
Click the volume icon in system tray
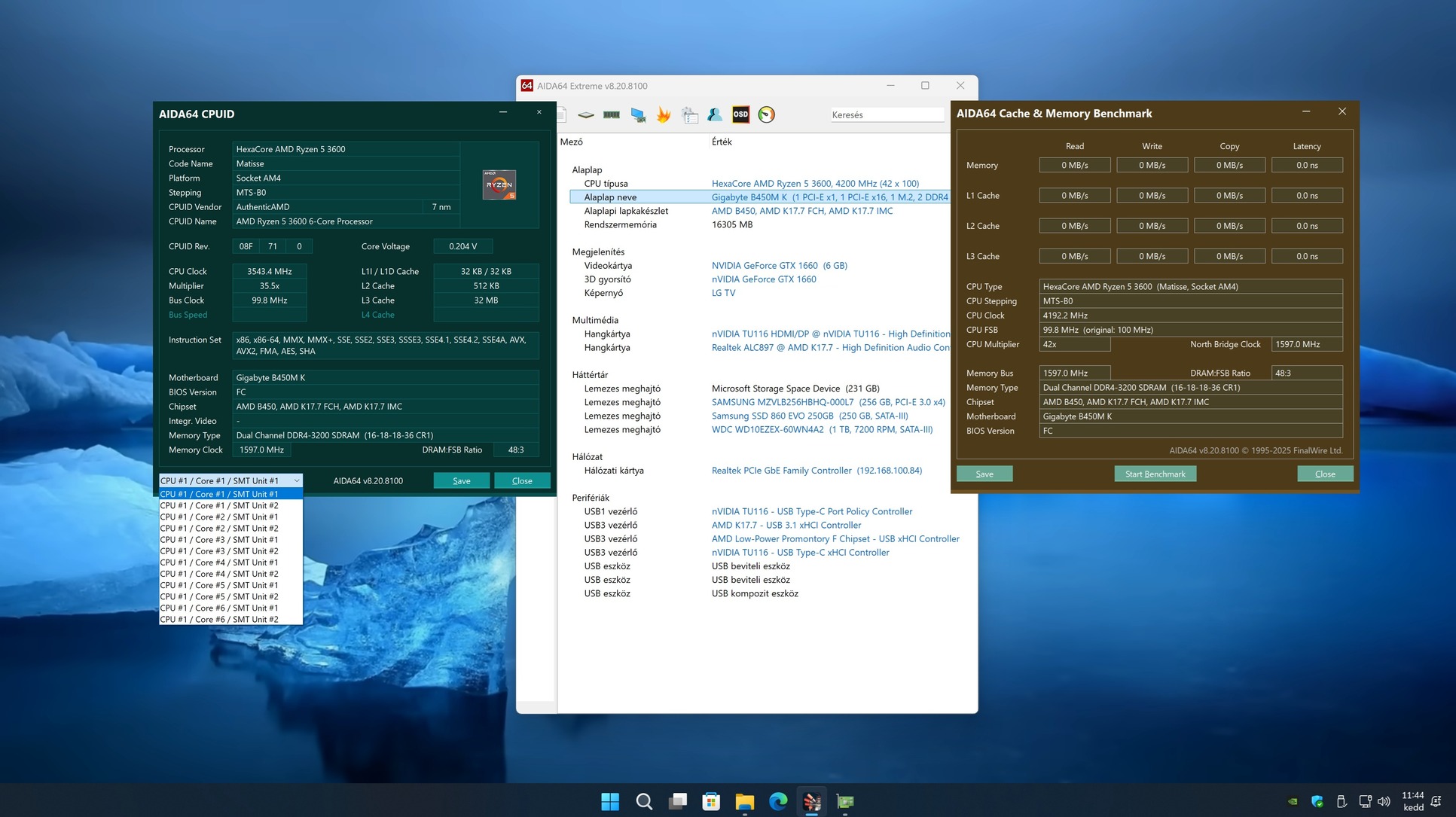1384,801
